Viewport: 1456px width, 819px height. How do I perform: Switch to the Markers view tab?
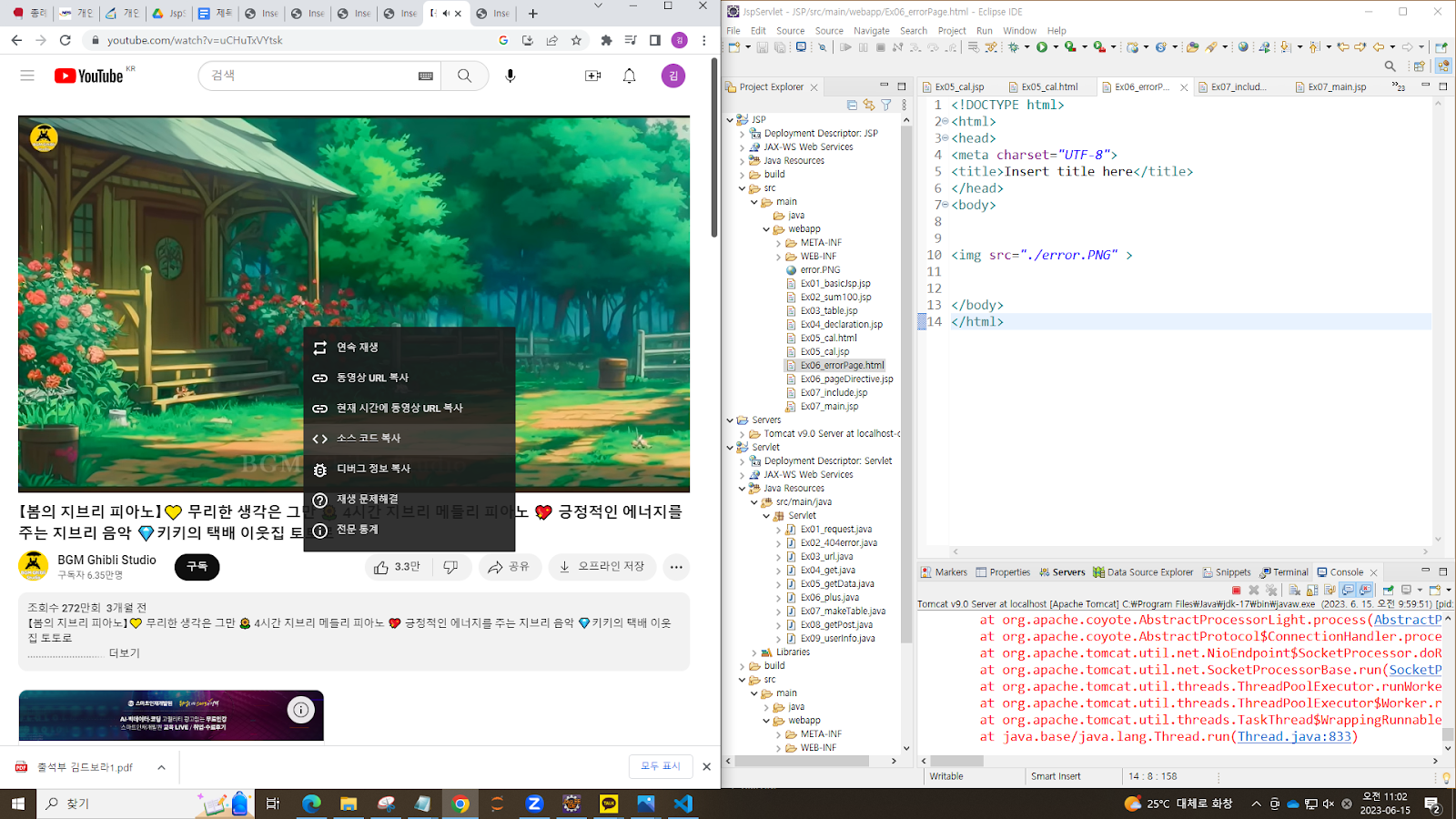tap(944, 572)
